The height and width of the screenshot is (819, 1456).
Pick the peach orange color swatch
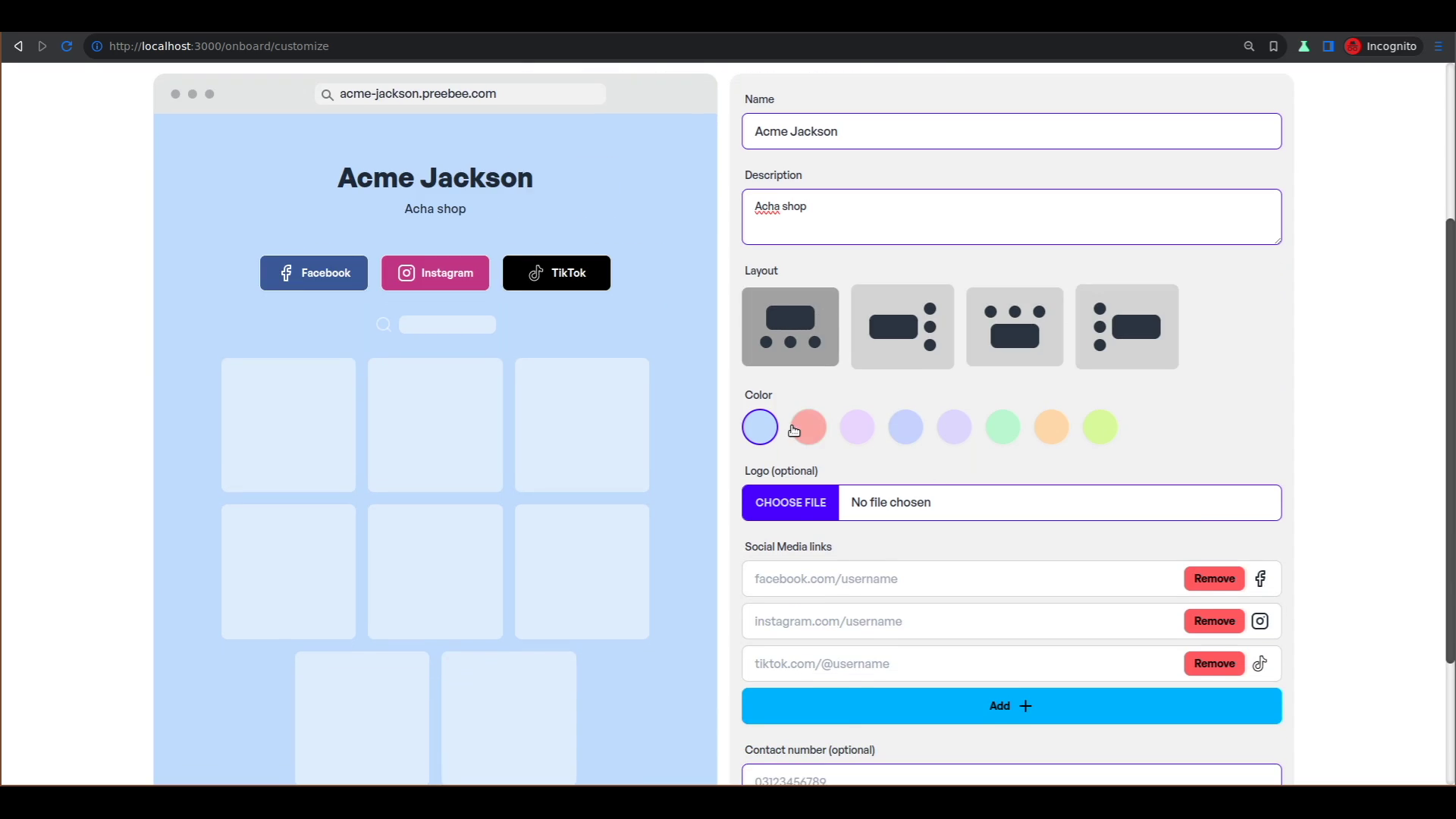coord(1051,427)
